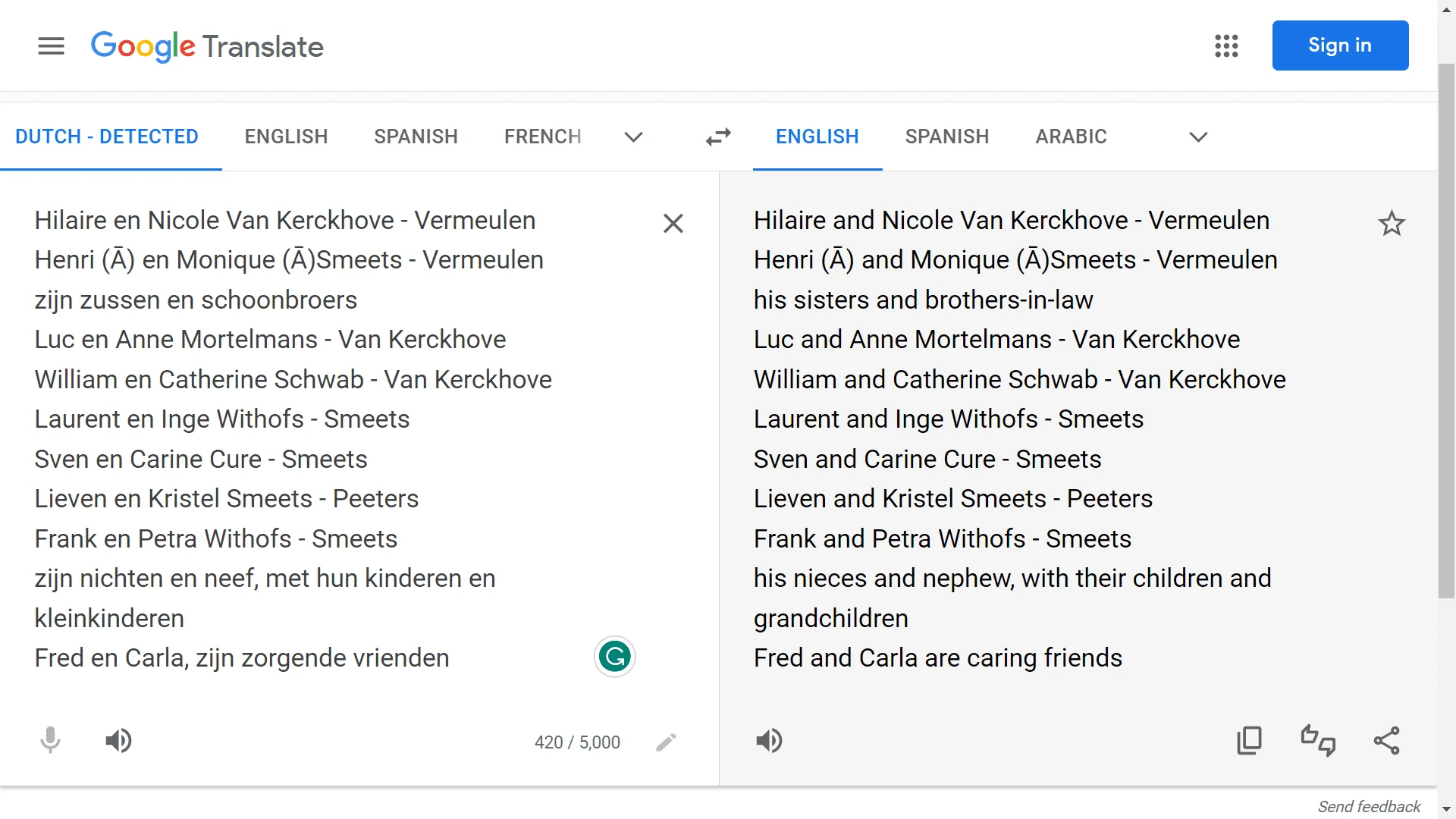This screenshot has width=1456, height=819.
Task: Click translated text 'his sisters and brothers-in-law'
Action: 924,300
